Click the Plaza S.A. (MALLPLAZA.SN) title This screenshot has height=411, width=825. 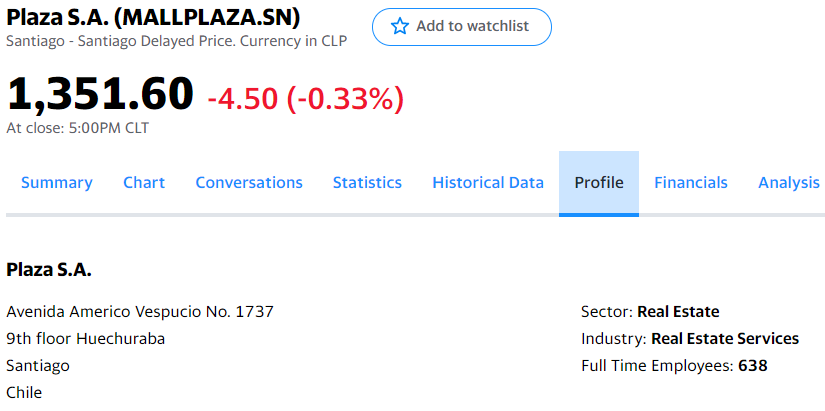pyautogui.click(x=153, y=18)
